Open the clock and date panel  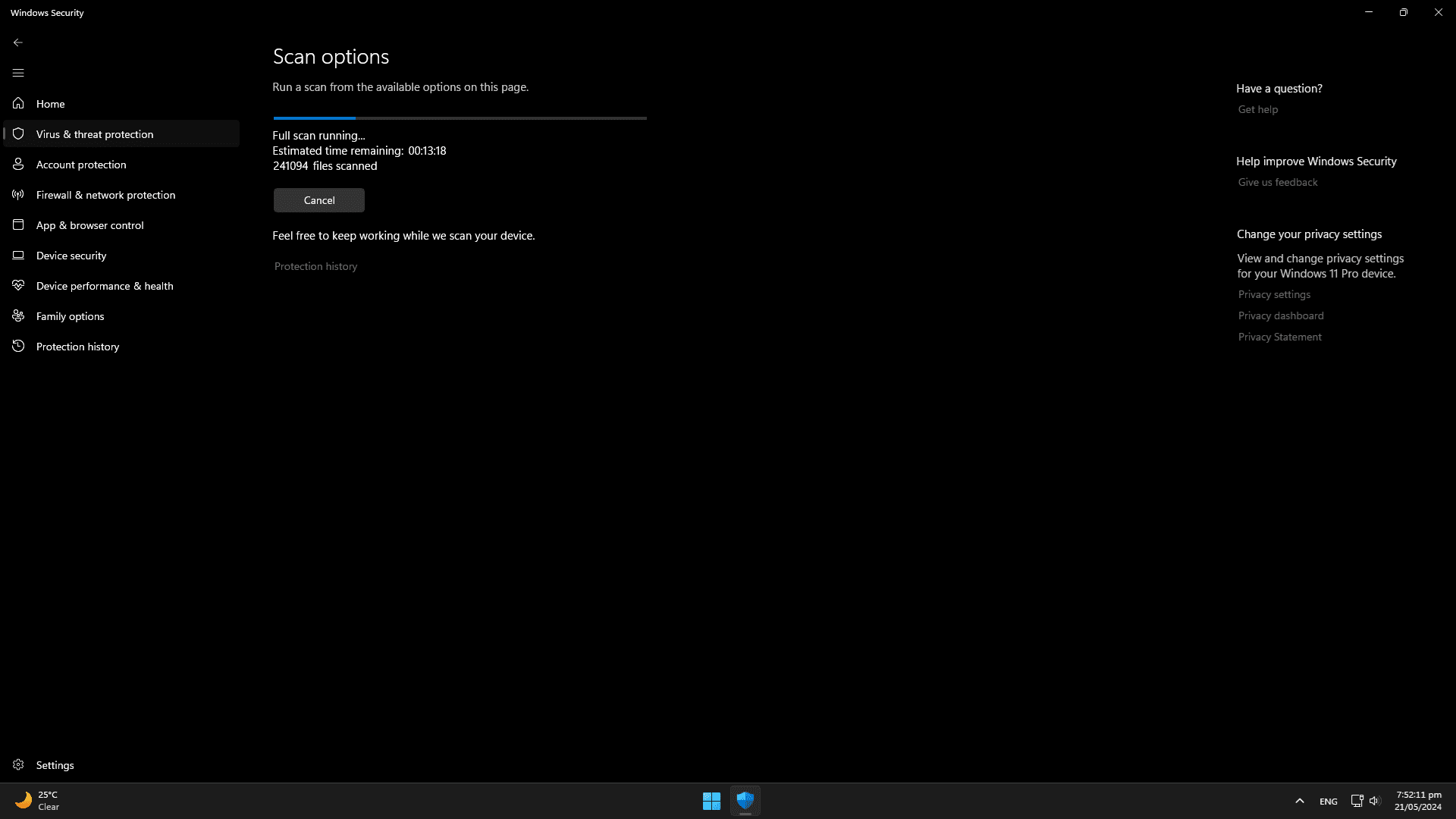[x=1418, y=801]
